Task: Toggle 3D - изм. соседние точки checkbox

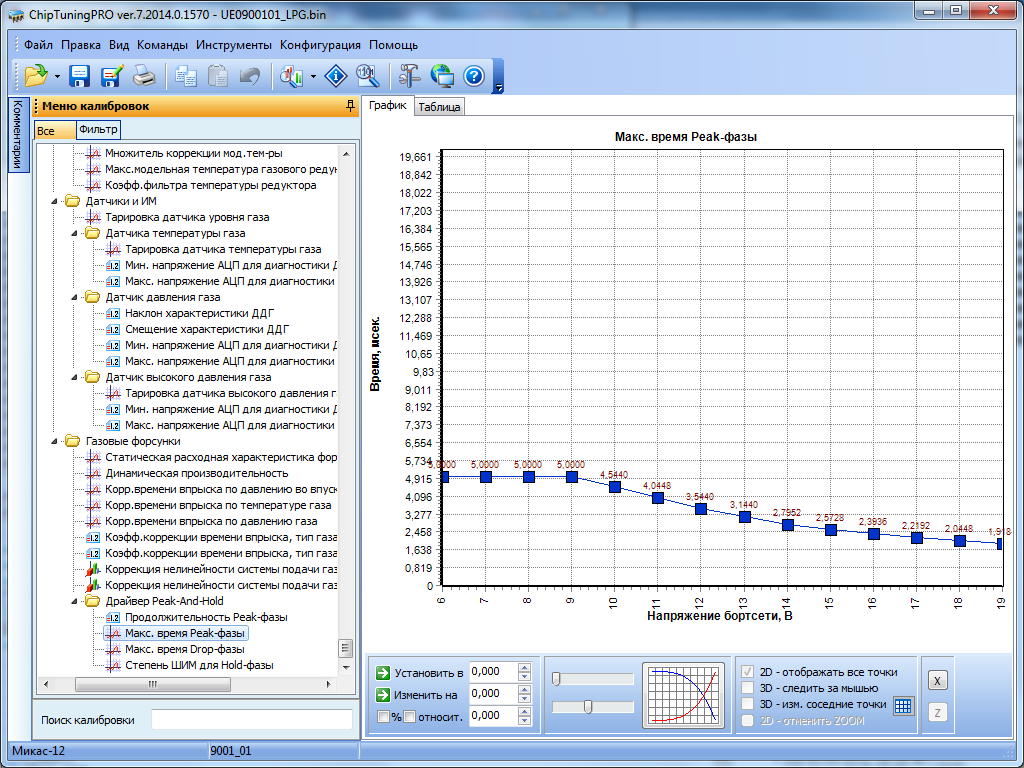Action: [747, 704]
